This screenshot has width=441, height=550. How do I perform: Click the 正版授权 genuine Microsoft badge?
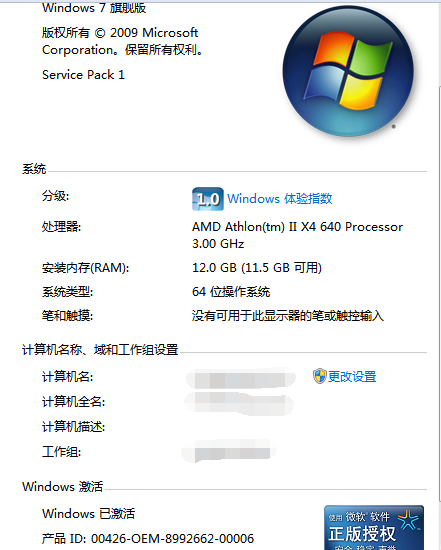(x=374, y=527)
